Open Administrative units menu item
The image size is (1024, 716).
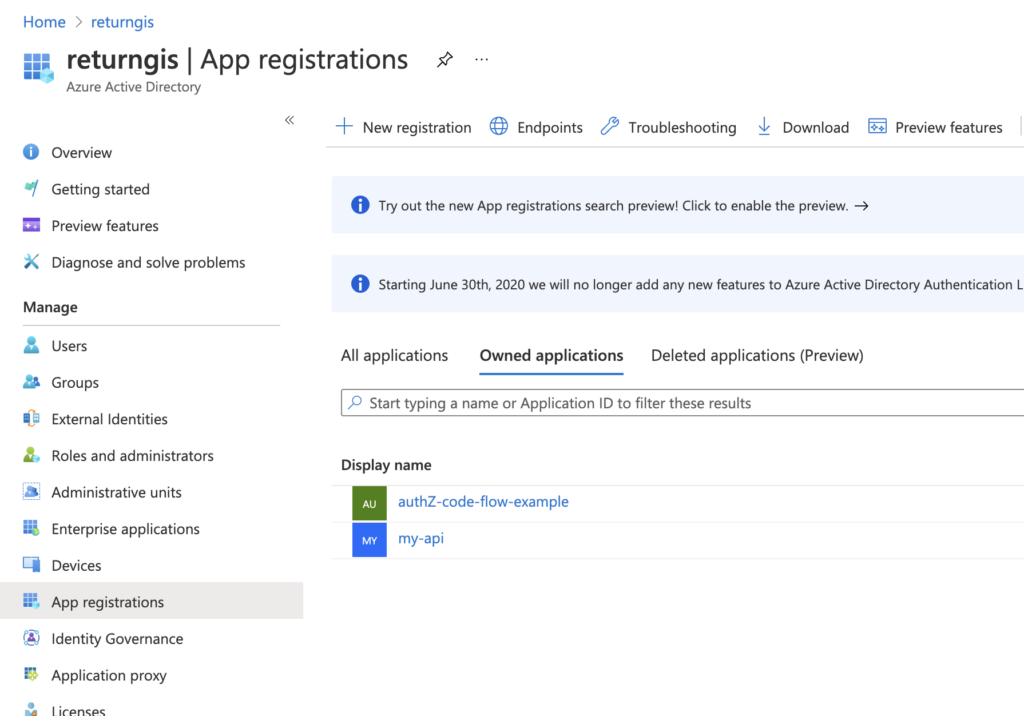point(116,492)
